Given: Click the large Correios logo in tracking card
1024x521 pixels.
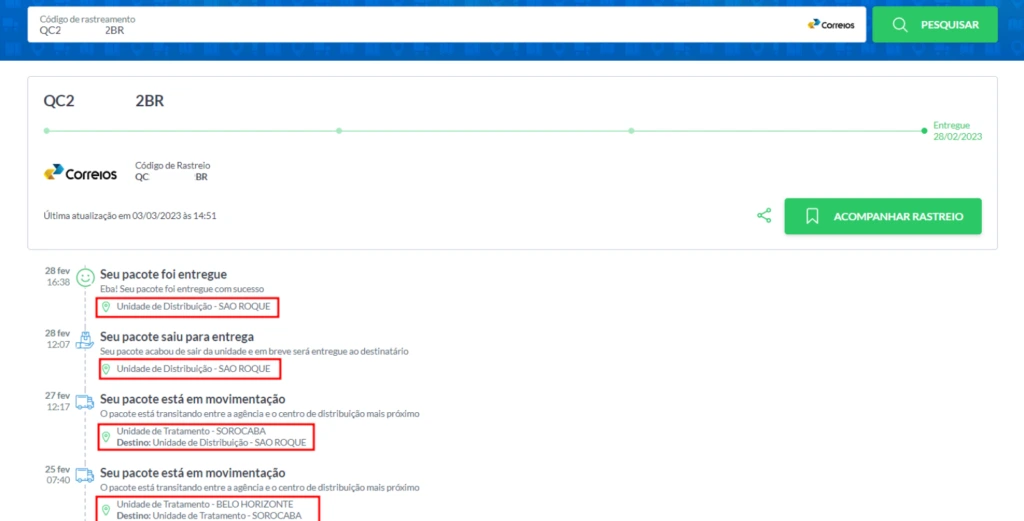Looking at the screenshot, I should pyautogui.click(x=80, y=172).
